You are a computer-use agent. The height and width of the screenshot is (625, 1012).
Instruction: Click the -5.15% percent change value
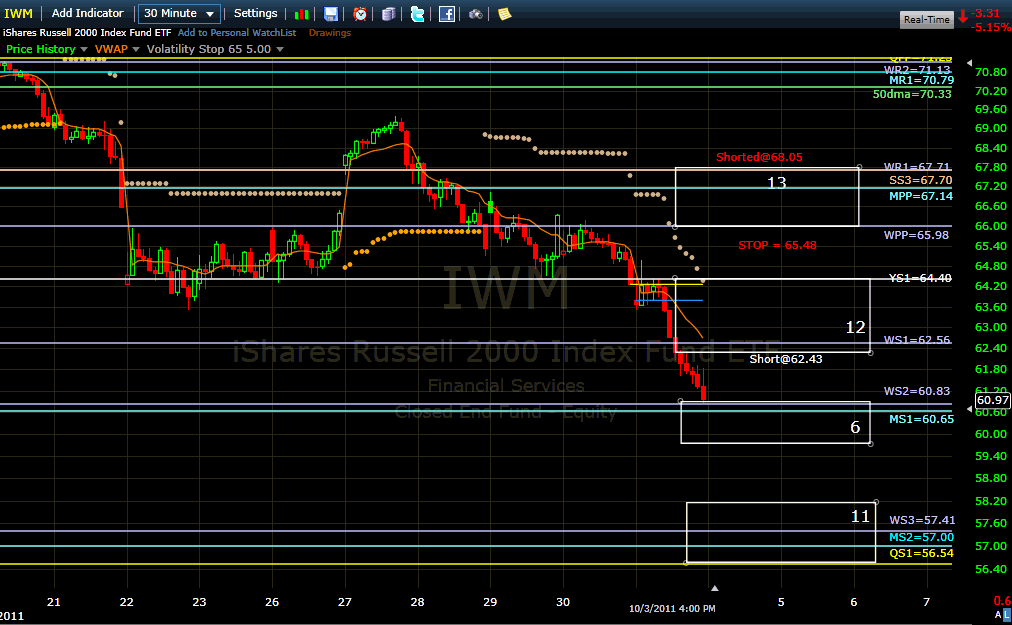990,27
